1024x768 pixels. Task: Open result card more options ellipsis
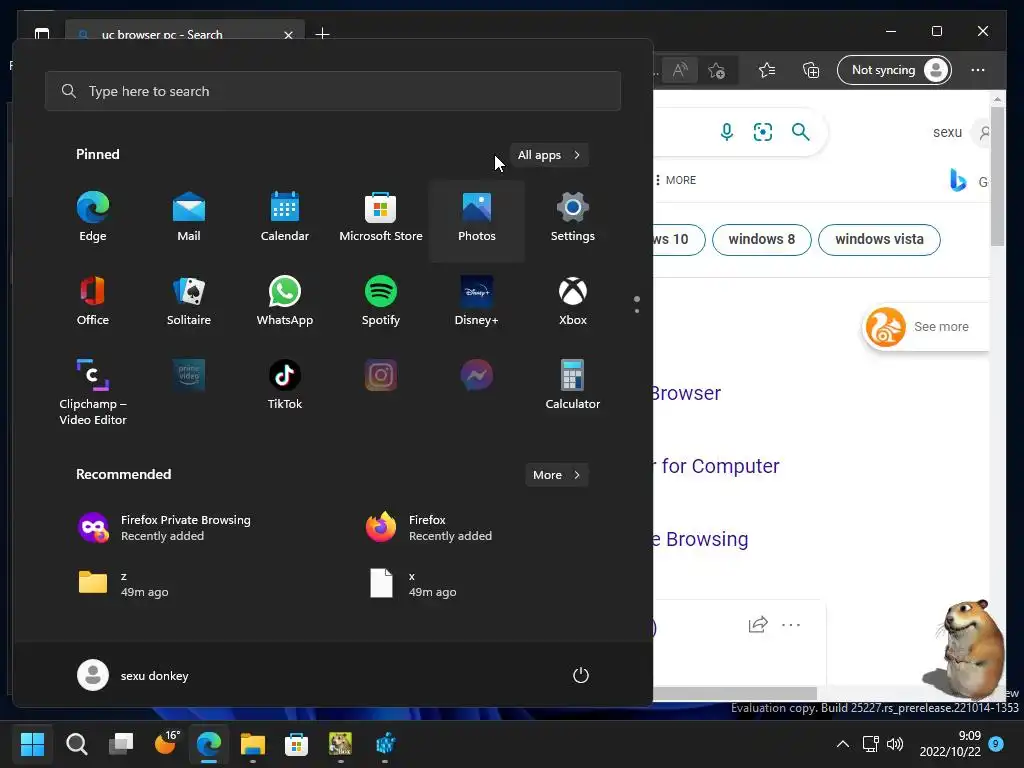[x=791, y=625]
